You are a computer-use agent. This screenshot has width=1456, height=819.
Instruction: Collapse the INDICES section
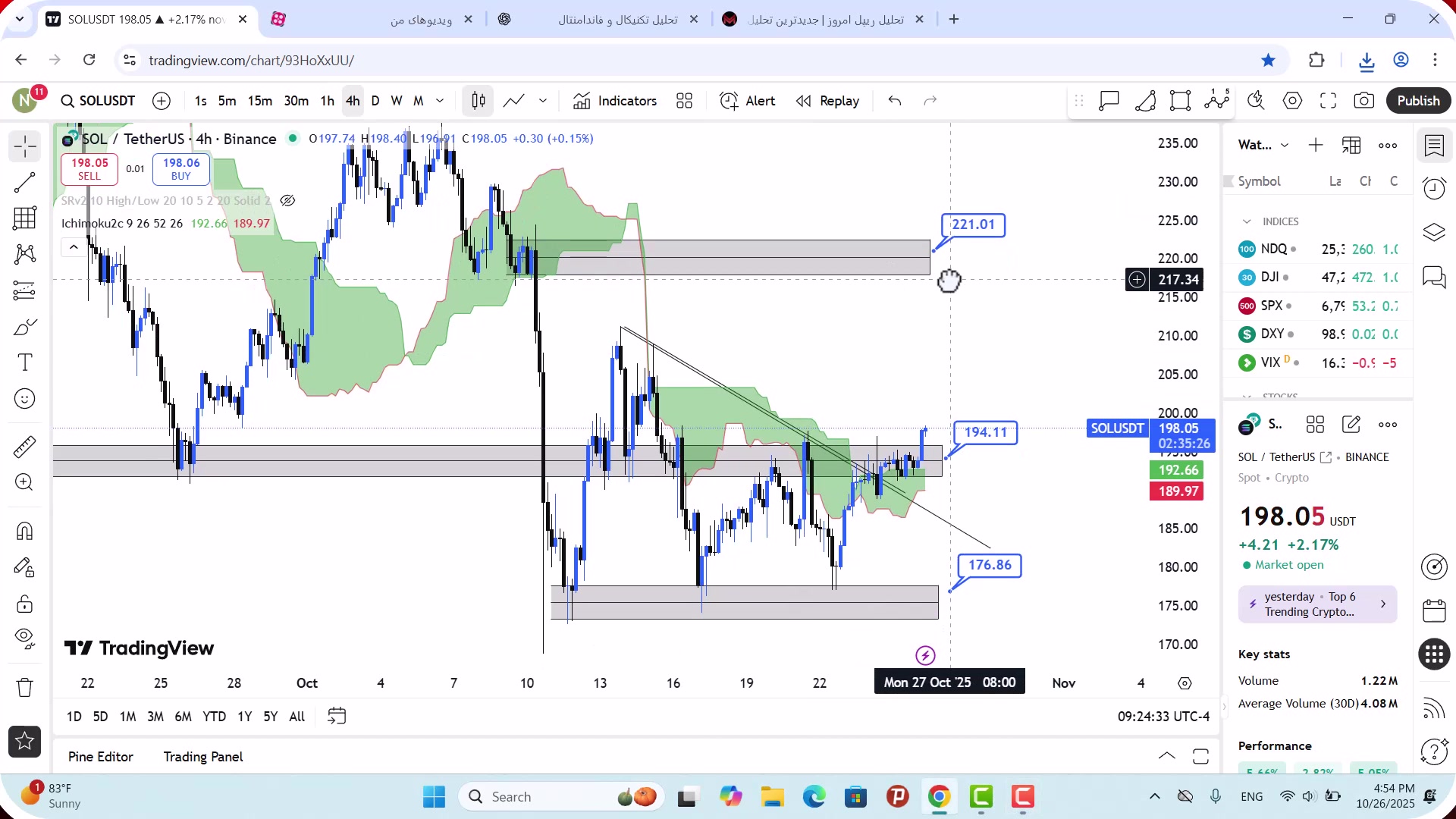[x=1247, y=221]
